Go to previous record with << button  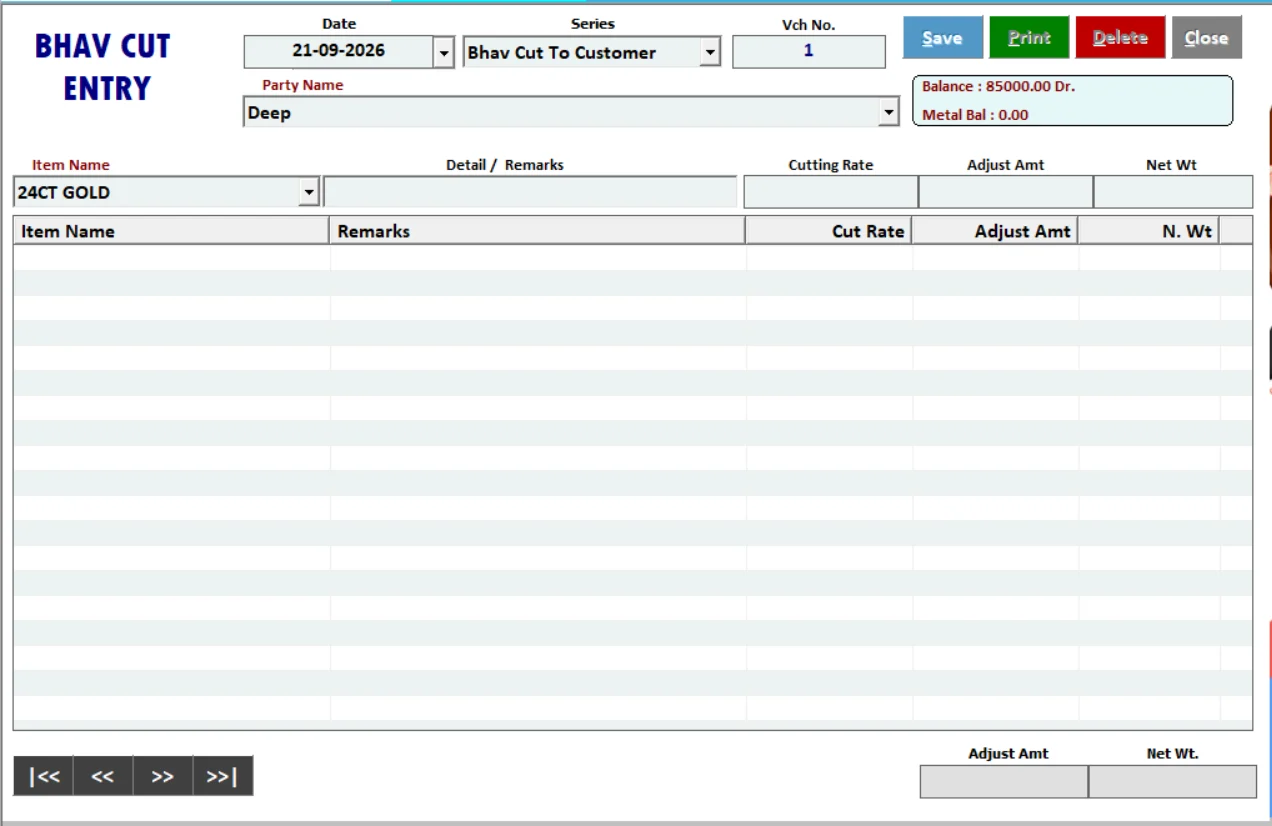[102, 776]
